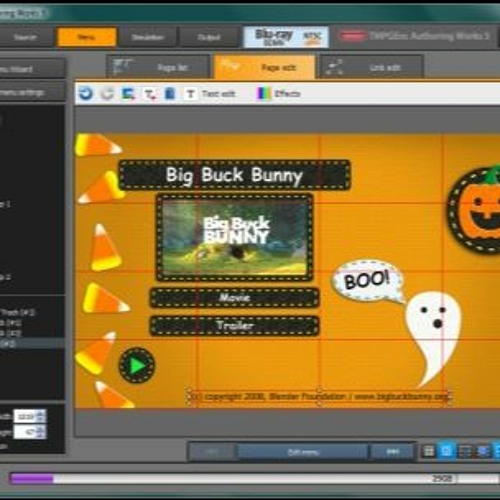Click the next page button right of Edit menu
Screen dimensions: 500x500
(x=392, y=452)
